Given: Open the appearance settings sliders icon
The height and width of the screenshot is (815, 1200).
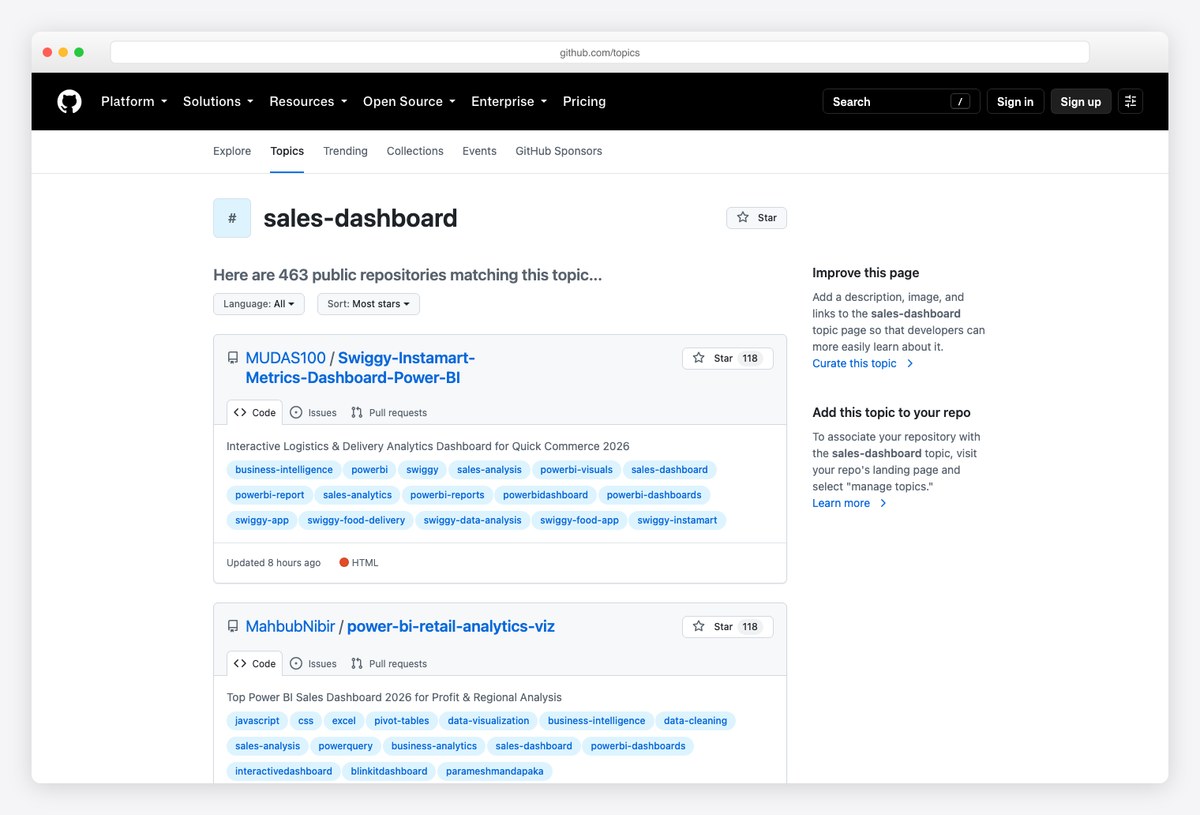Looking at the screenshot, I should [1130, 101].
